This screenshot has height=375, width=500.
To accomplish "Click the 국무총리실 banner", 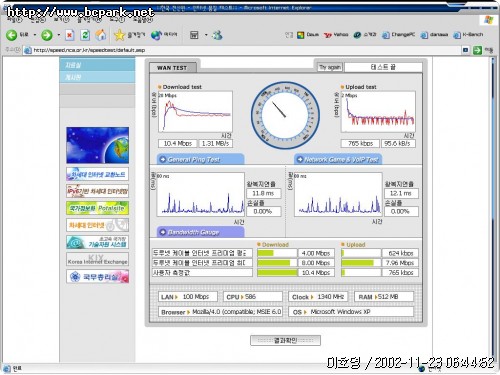I will (x=97, y=277).
